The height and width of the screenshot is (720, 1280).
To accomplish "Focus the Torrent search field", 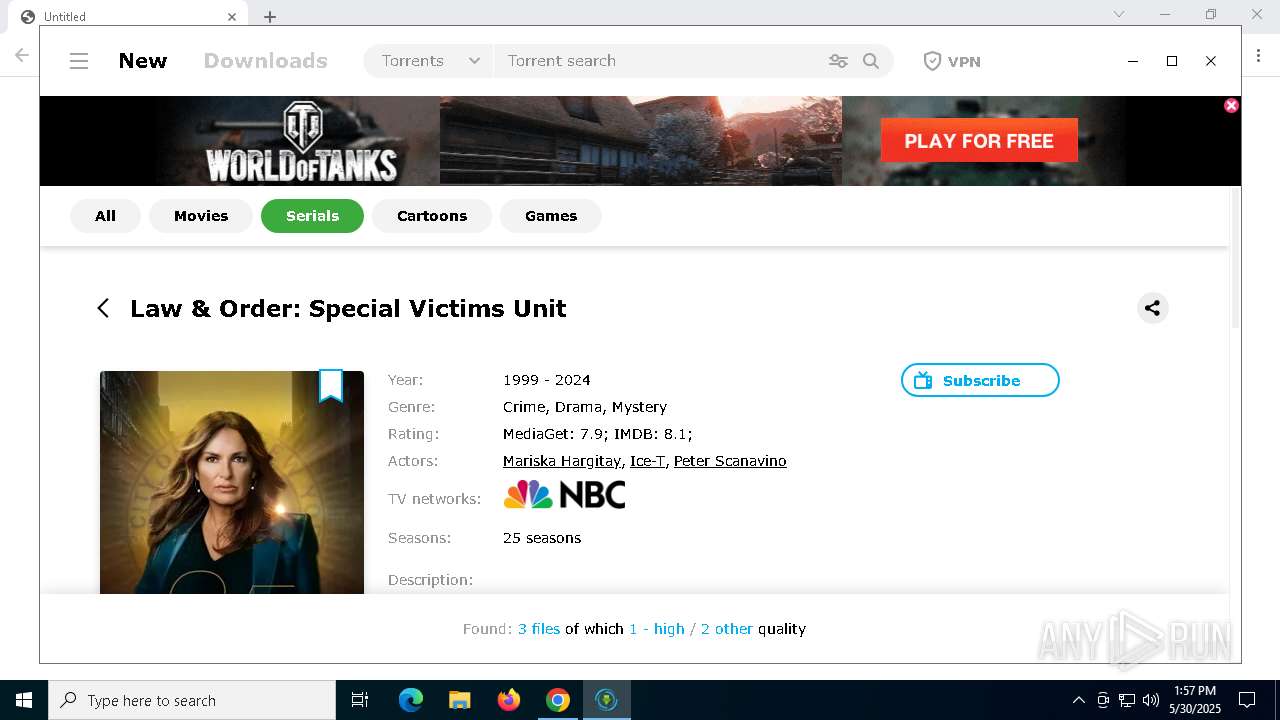I will [x=660, y=61].
